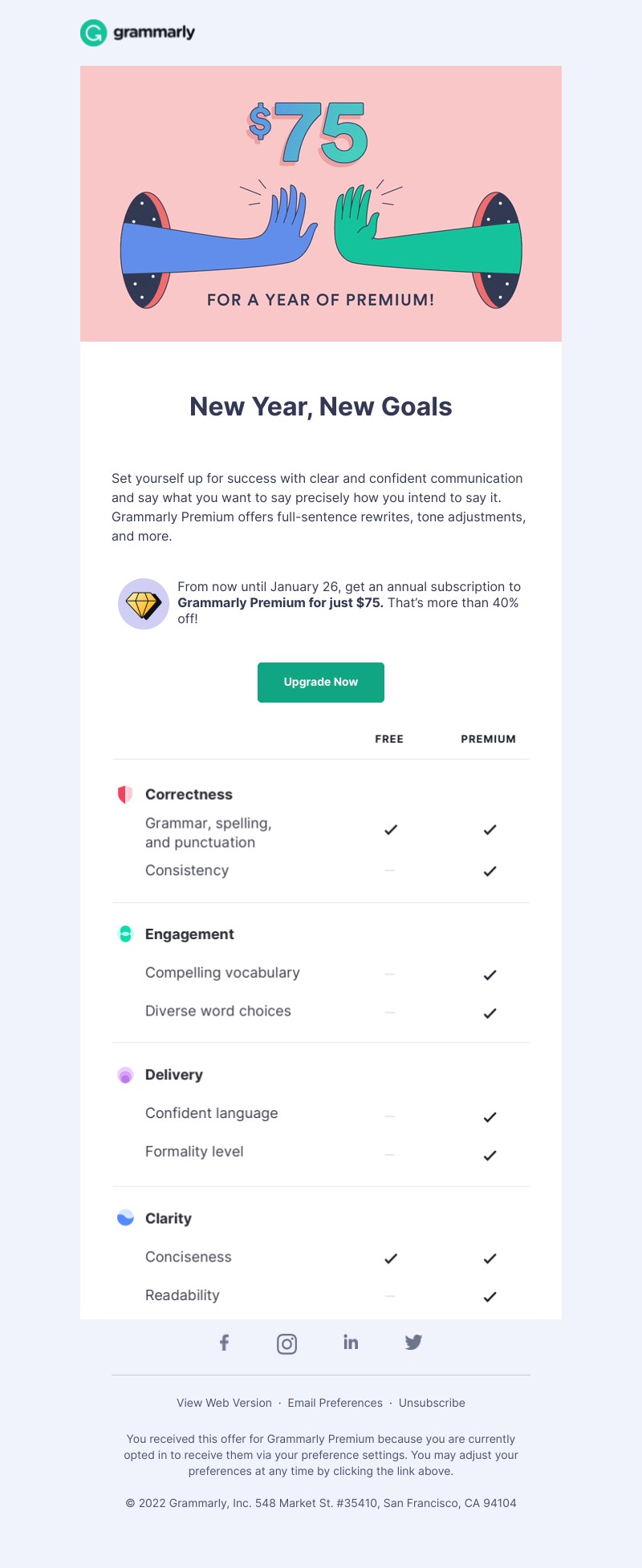Click the red Correctness shield icon

click(x=125, y=795)
